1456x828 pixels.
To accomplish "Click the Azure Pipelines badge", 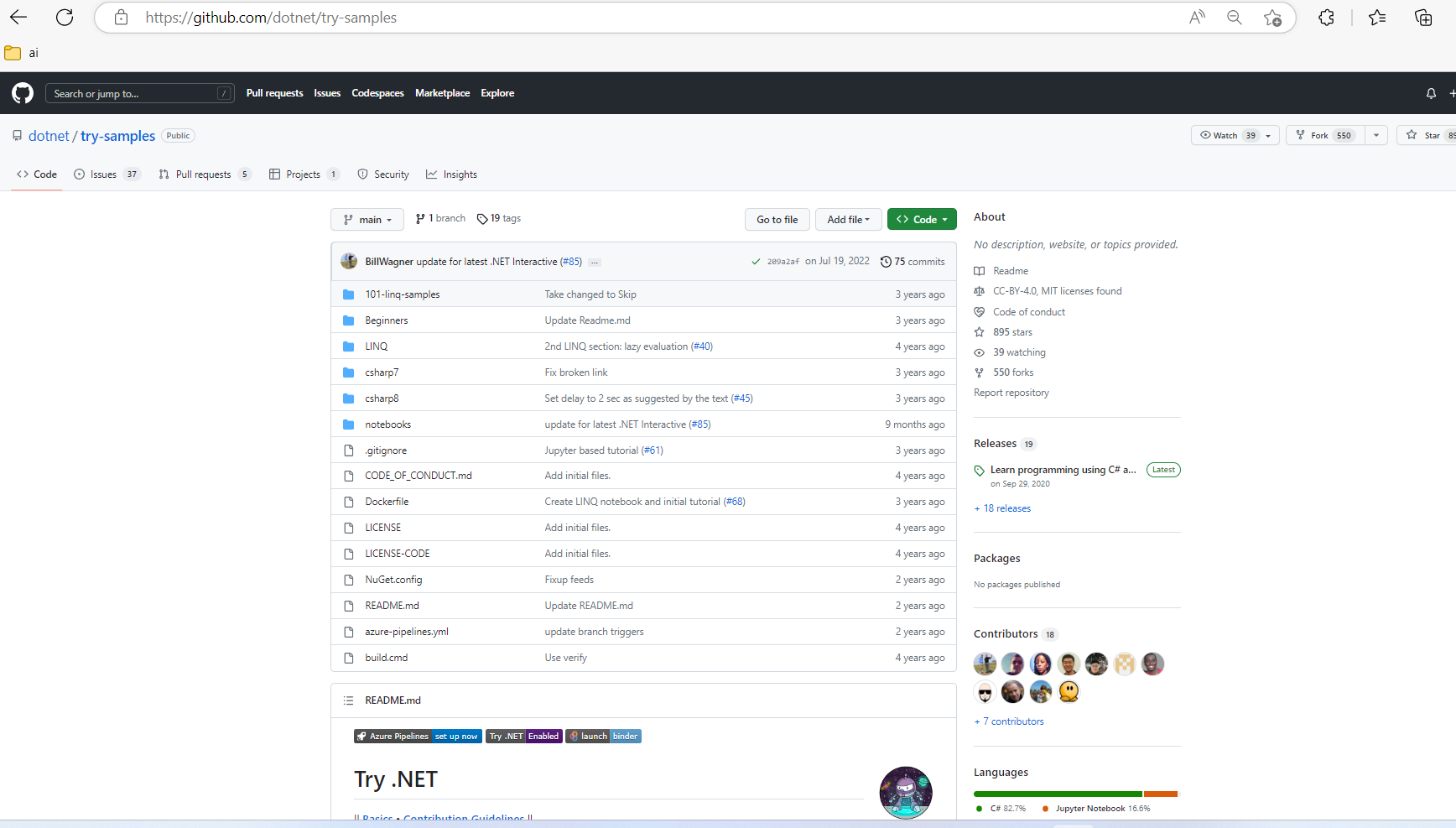I will [x=418, y=737].
